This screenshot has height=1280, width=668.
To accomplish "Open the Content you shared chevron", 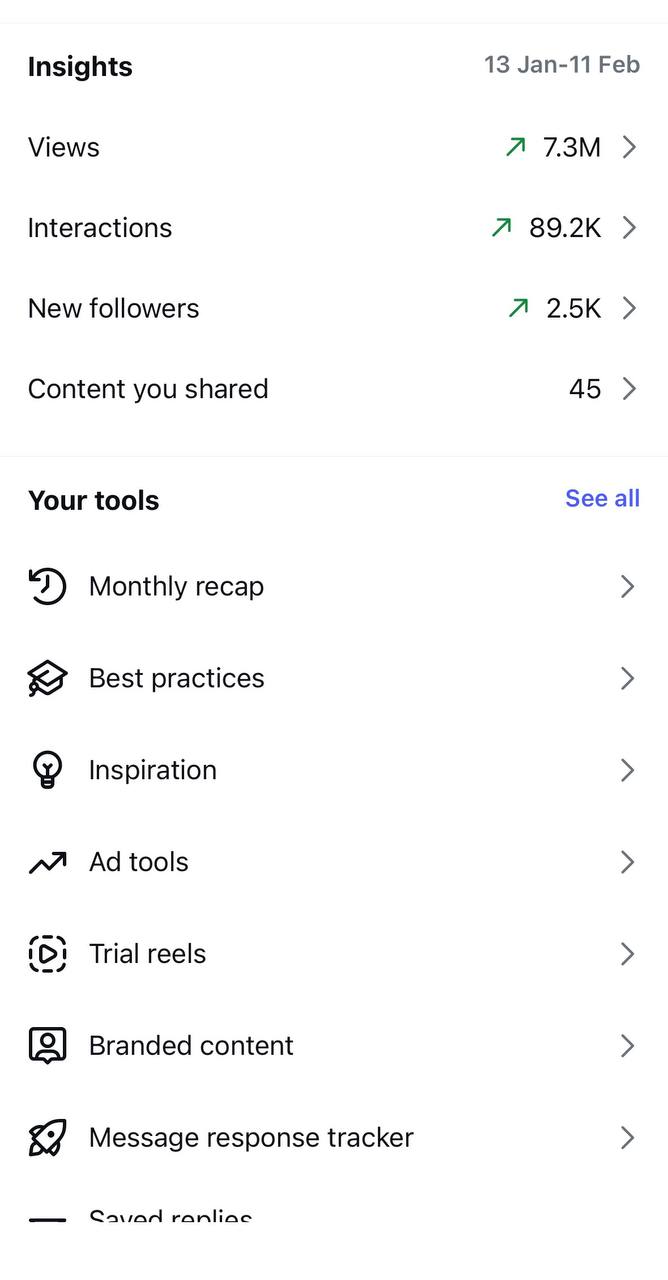I will (629, 389).
